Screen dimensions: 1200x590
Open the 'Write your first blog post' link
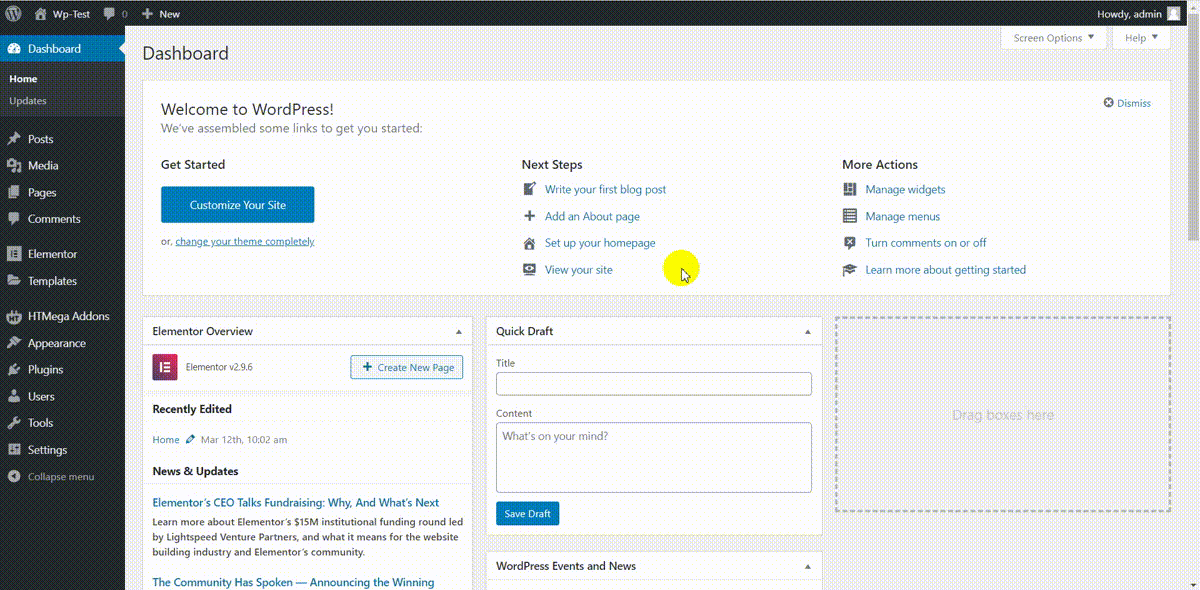[x=605, y=190]
